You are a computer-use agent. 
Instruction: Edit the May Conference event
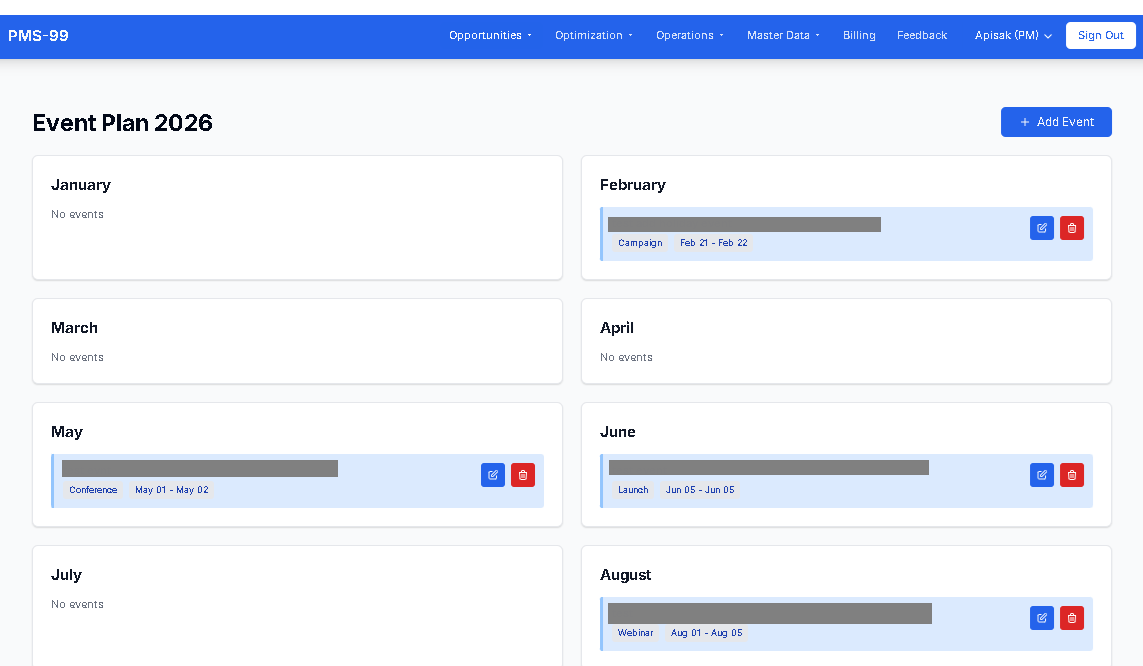(x=492, y=475)
